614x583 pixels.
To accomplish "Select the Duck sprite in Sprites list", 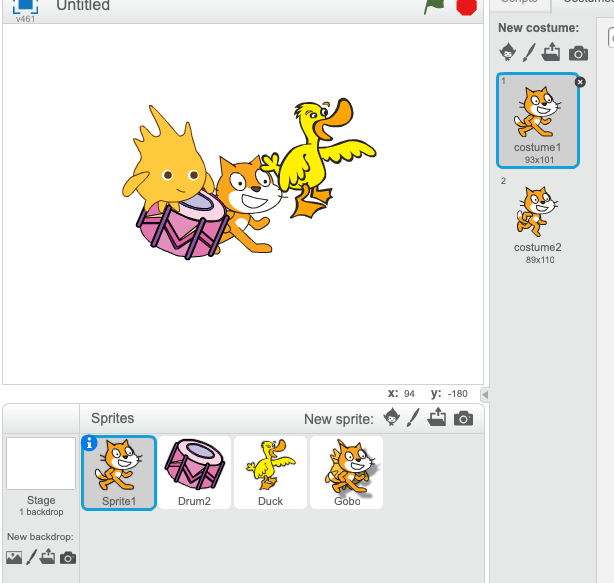I will coord(270,471).
